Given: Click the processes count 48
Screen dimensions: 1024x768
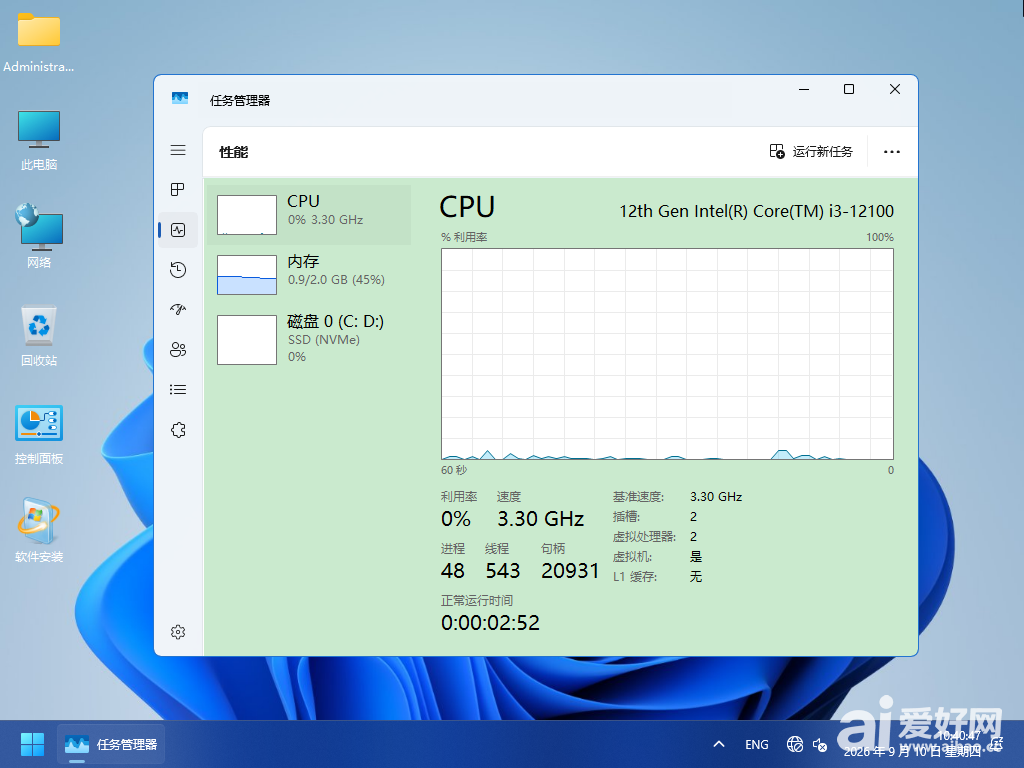Looking at the screenshot, I should coord(453,571).
